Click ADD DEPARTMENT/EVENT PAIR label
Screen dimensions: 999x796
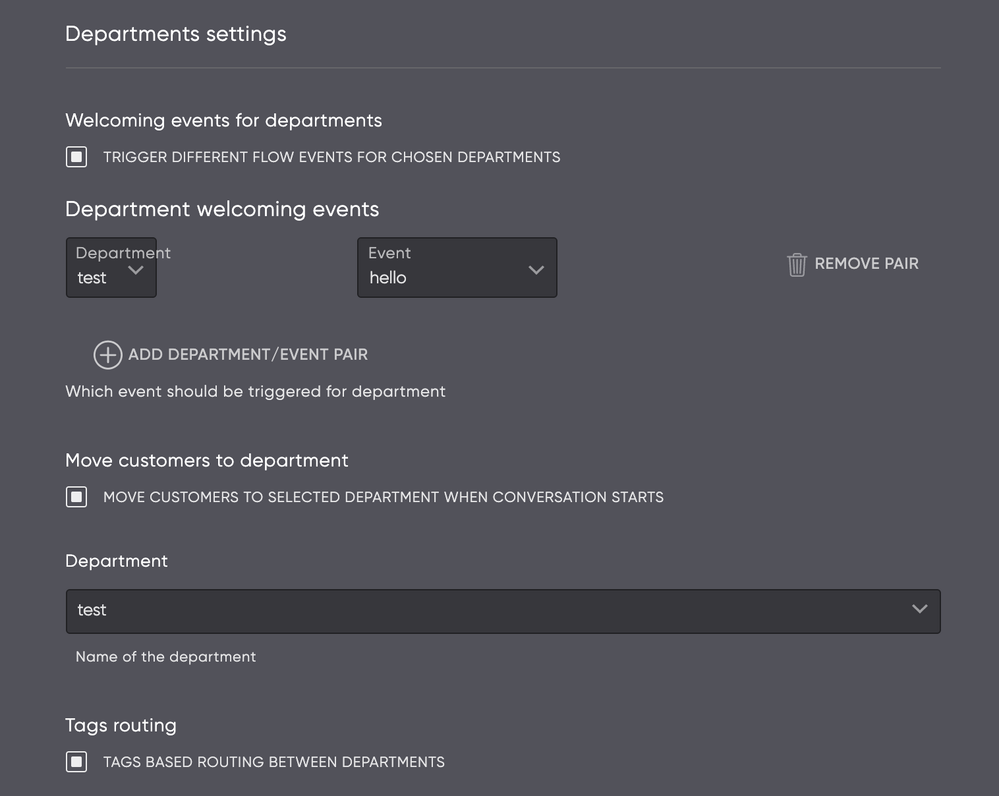click(x=248, y=355)
